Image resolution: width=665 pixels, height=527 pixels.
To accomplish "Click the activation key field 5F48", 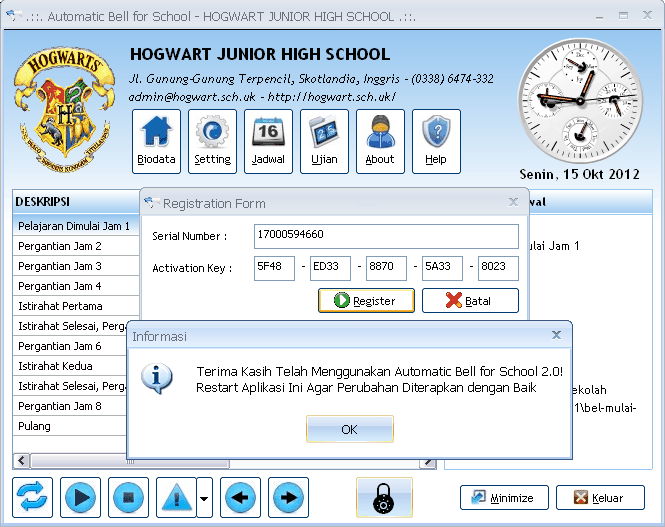I will [274, 268].
